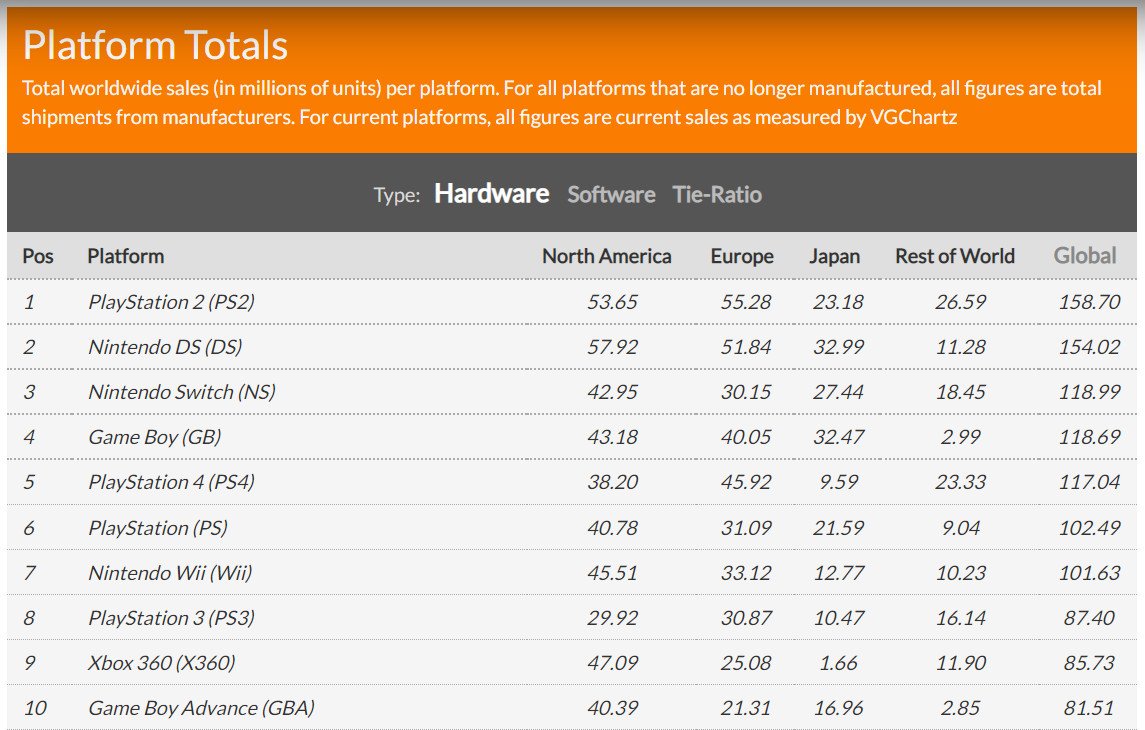Sort table by Global column header
The height and width of the screenshot is (730, 1145).
1084,256
